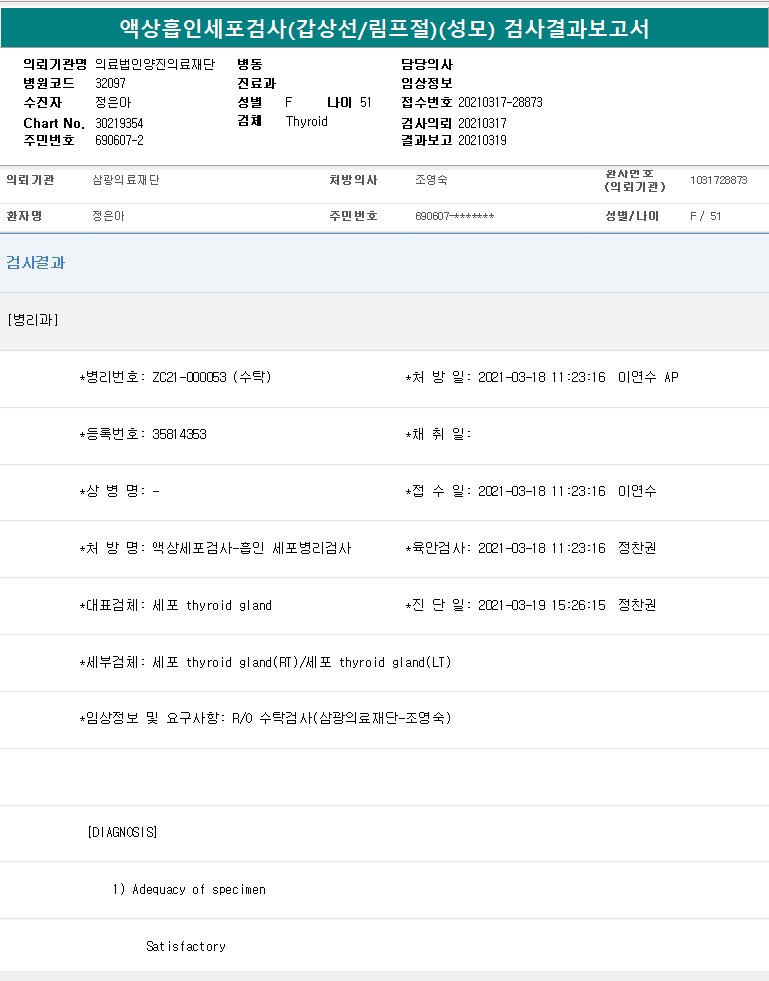The height and width of the screenshot is (981, 769).
Task: Select prescription name 액상세포검사-흡인 세포병리검사
Action: click(252, 548)
